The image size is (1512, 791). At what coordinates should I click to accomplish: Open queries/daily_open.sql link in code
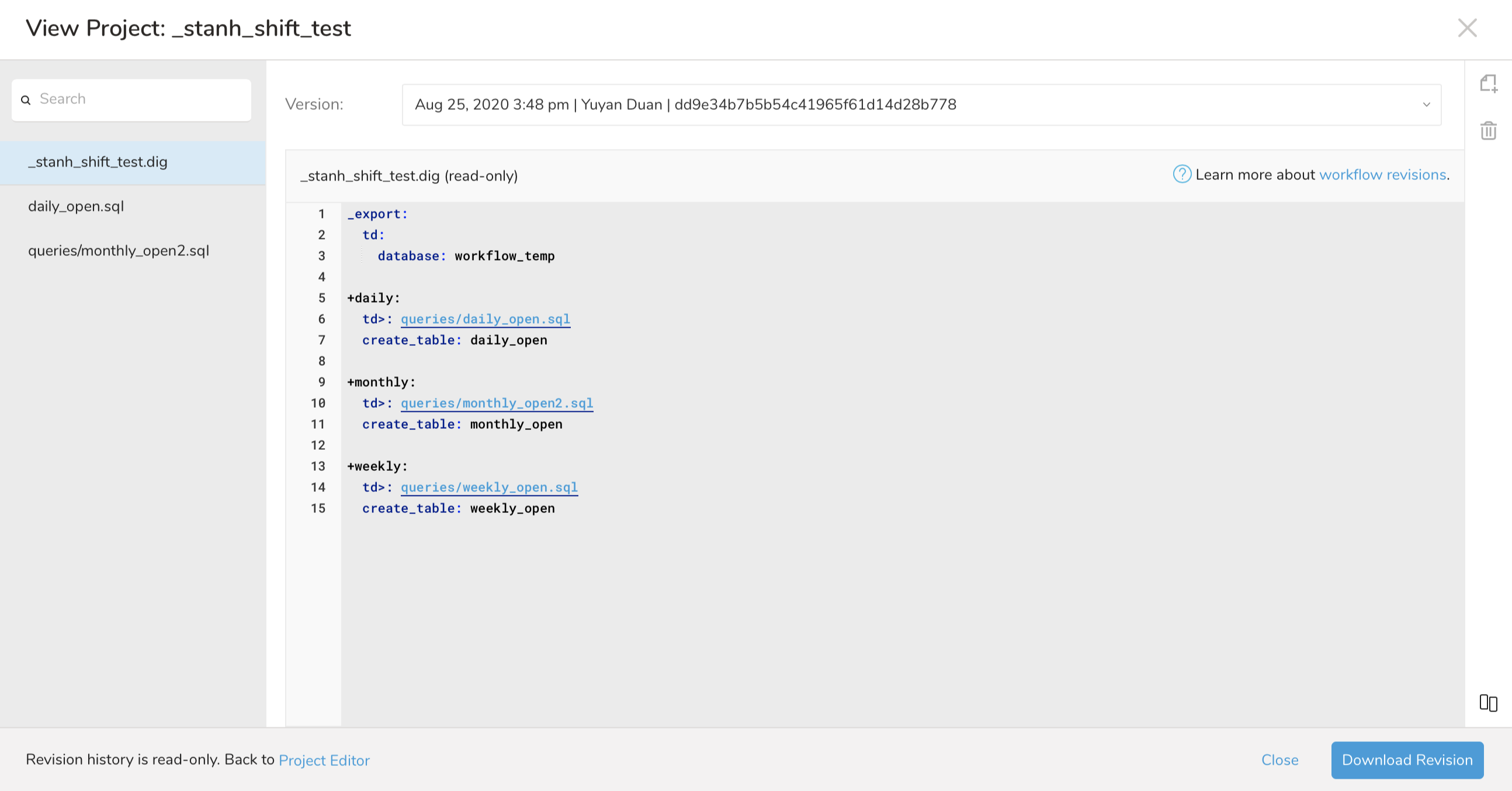(x=485, y=318)
